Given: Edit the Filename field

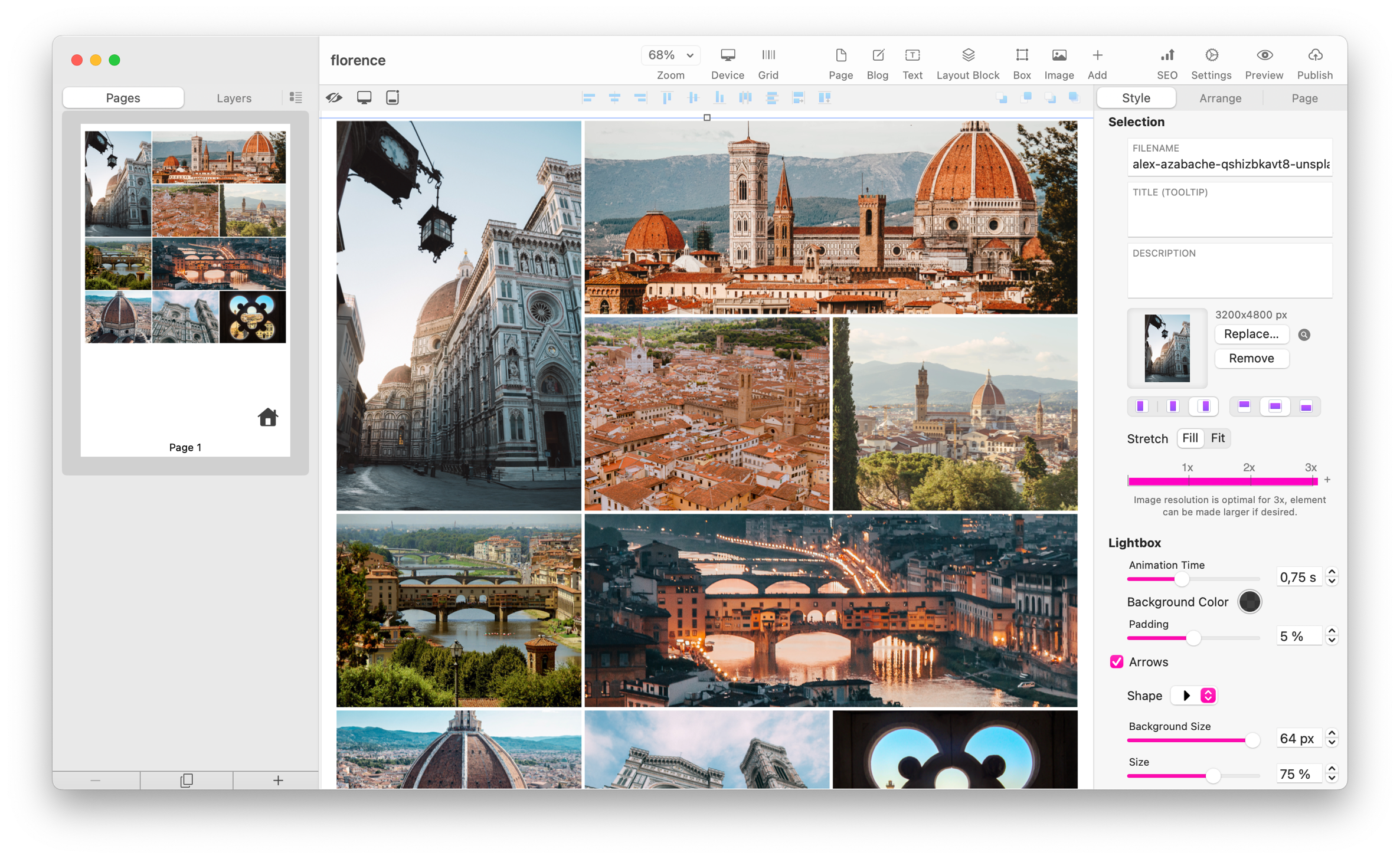Looking at the screenshot, I should coord(1230,158).
